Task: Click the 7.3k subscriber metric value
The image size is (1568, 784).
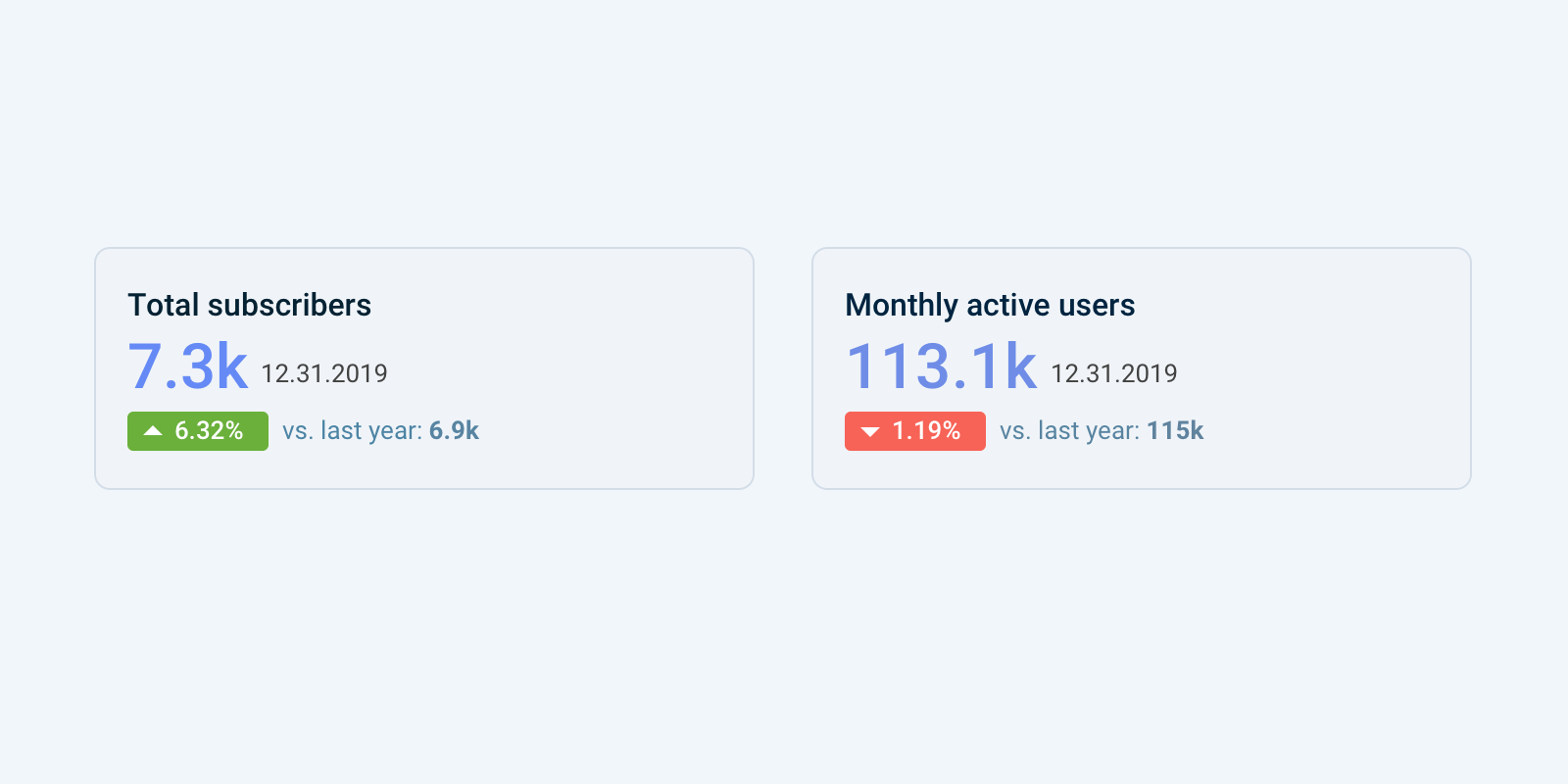Action: tap(188, 366)
